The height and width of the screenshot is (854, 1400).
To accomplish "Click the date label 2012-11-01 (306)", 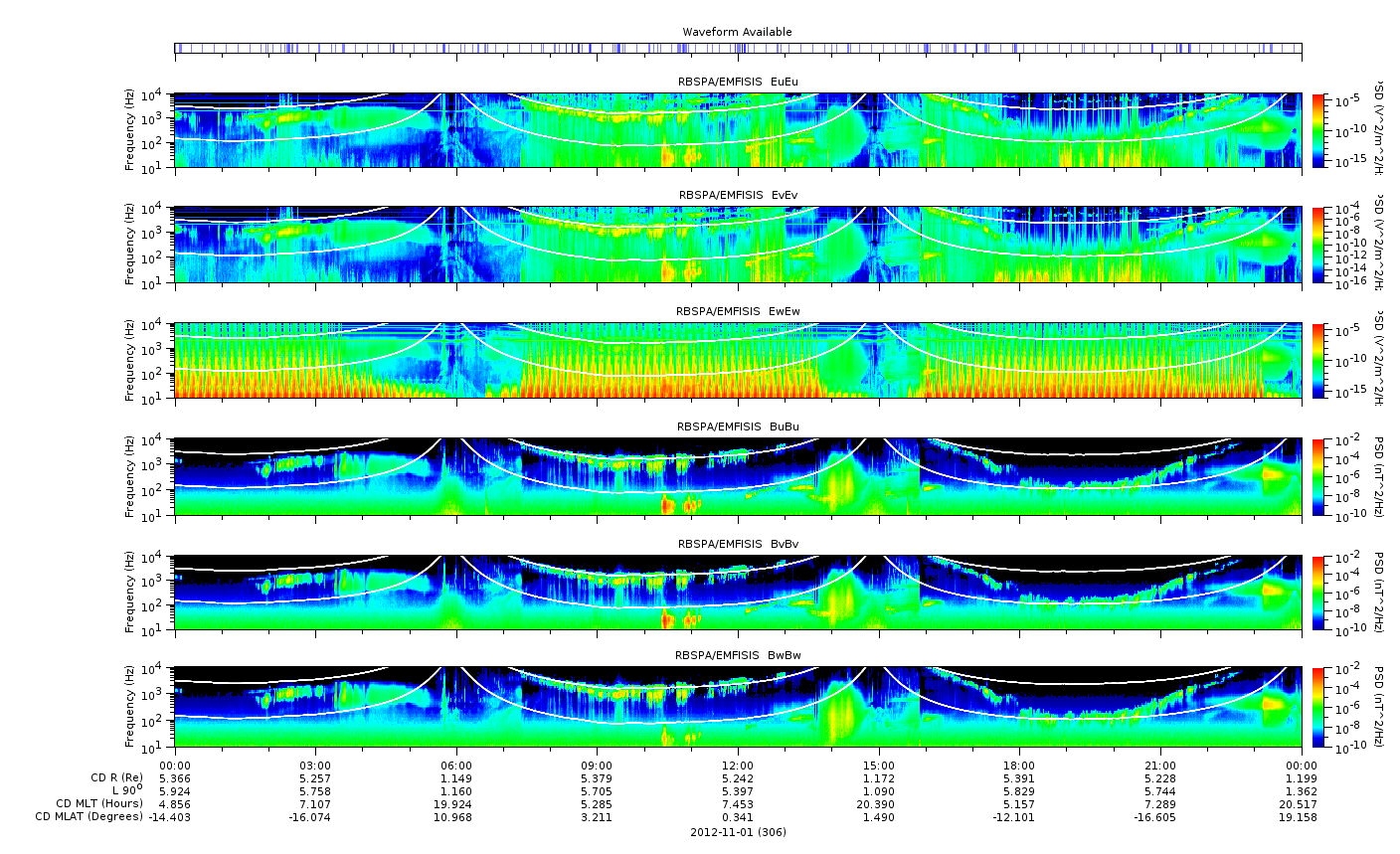I will 738,832.
